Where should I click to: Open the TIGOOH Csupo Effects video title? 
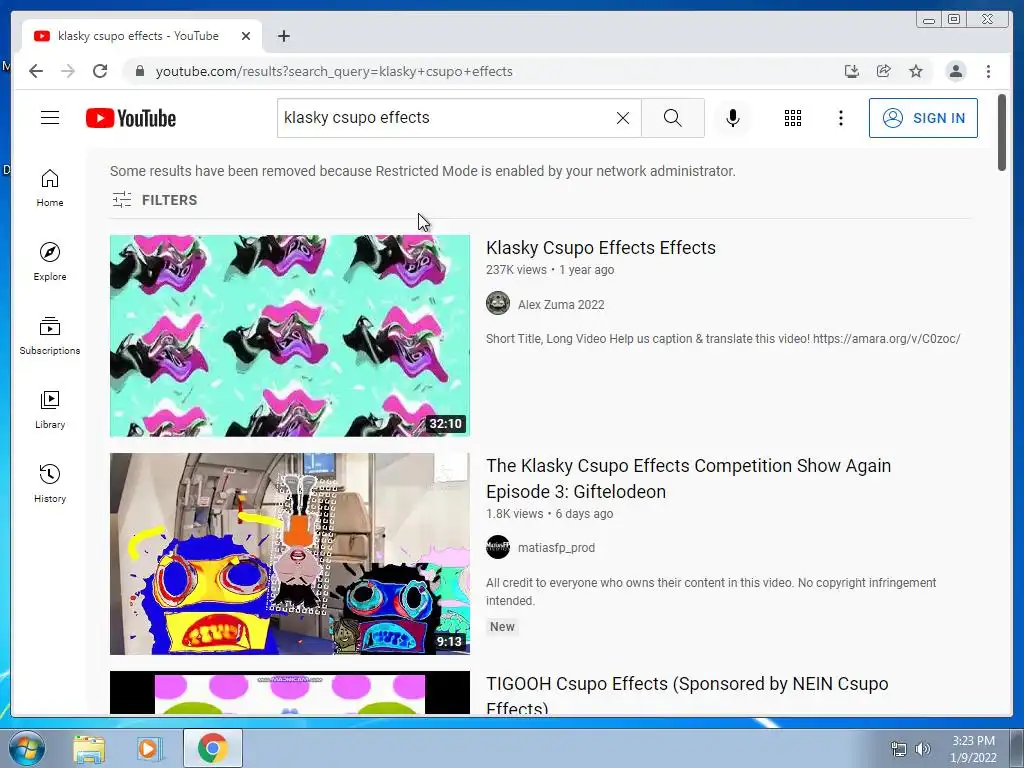[687, 695]
